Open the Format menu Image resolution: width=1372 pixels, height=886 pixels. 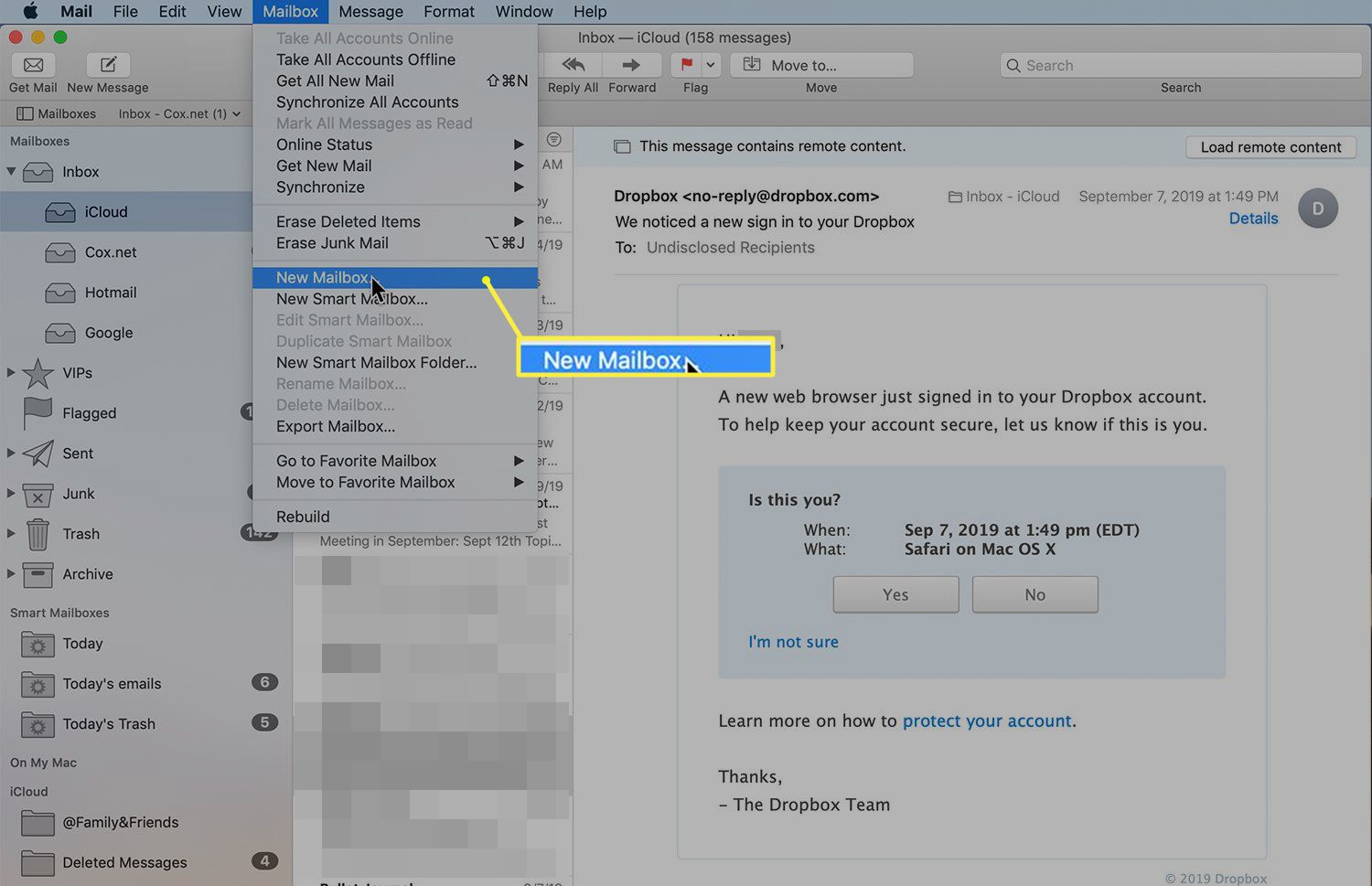click(x=449, y=11)
